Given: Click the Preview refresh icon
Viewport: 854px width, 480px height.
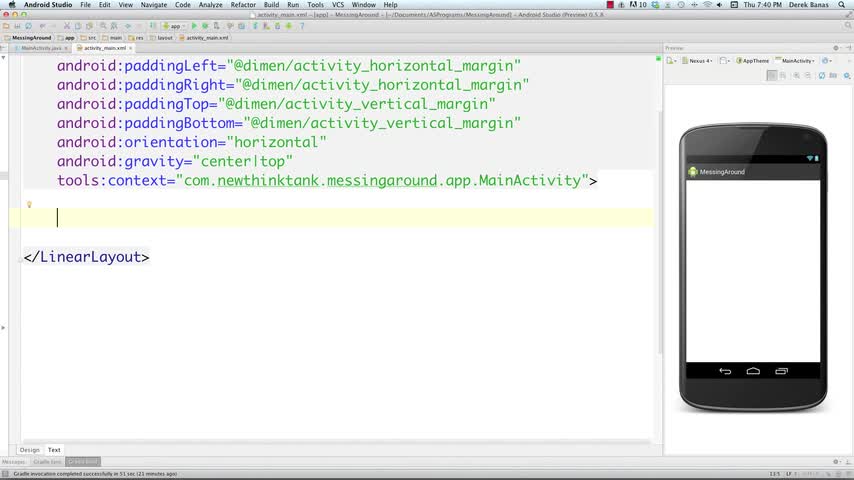Looking at the screenshot, I should click(x=821, y=76).
